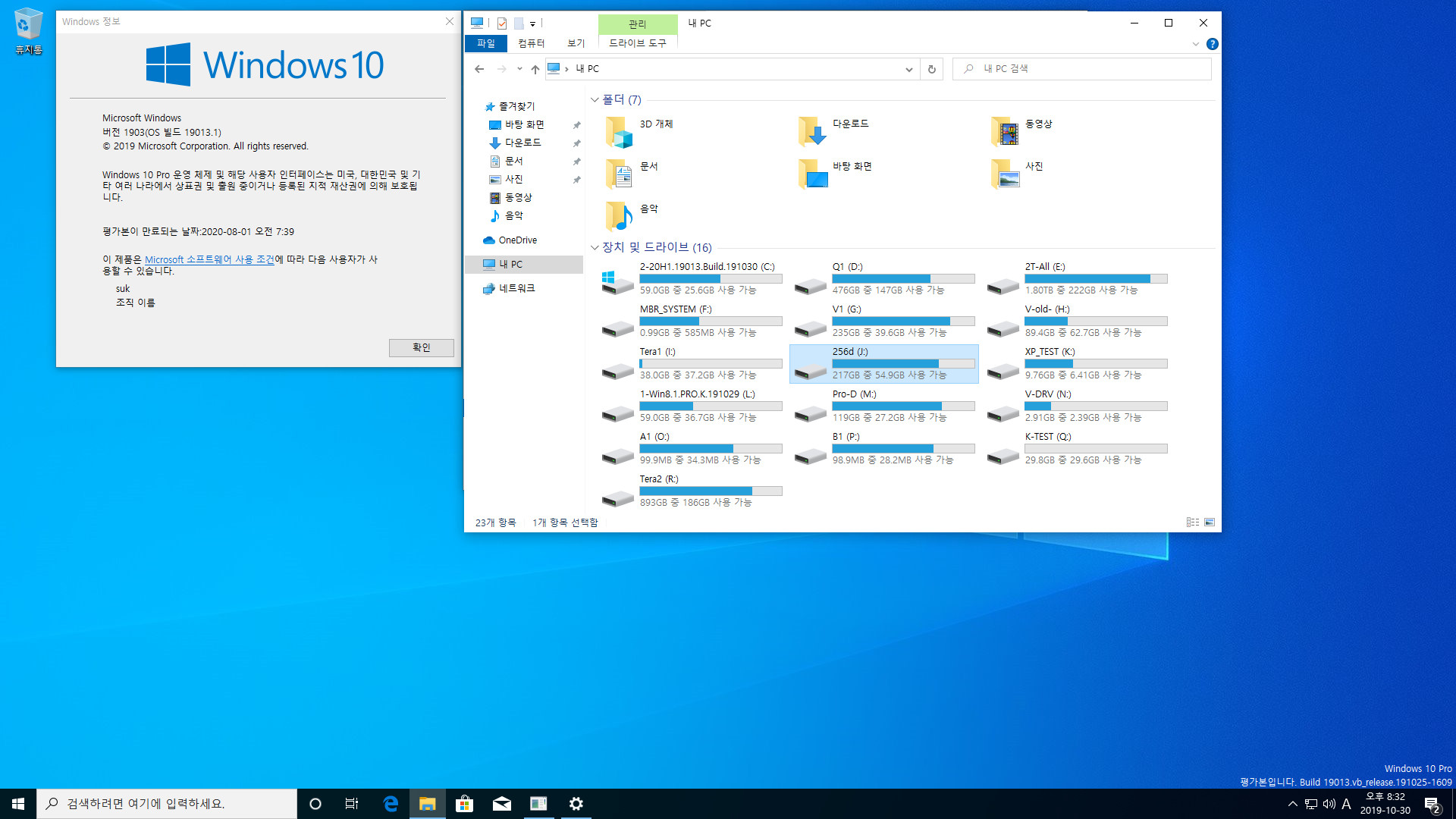
Task: Select the MBR_SYSTEM (F:) drive
Action: [692, 321]
